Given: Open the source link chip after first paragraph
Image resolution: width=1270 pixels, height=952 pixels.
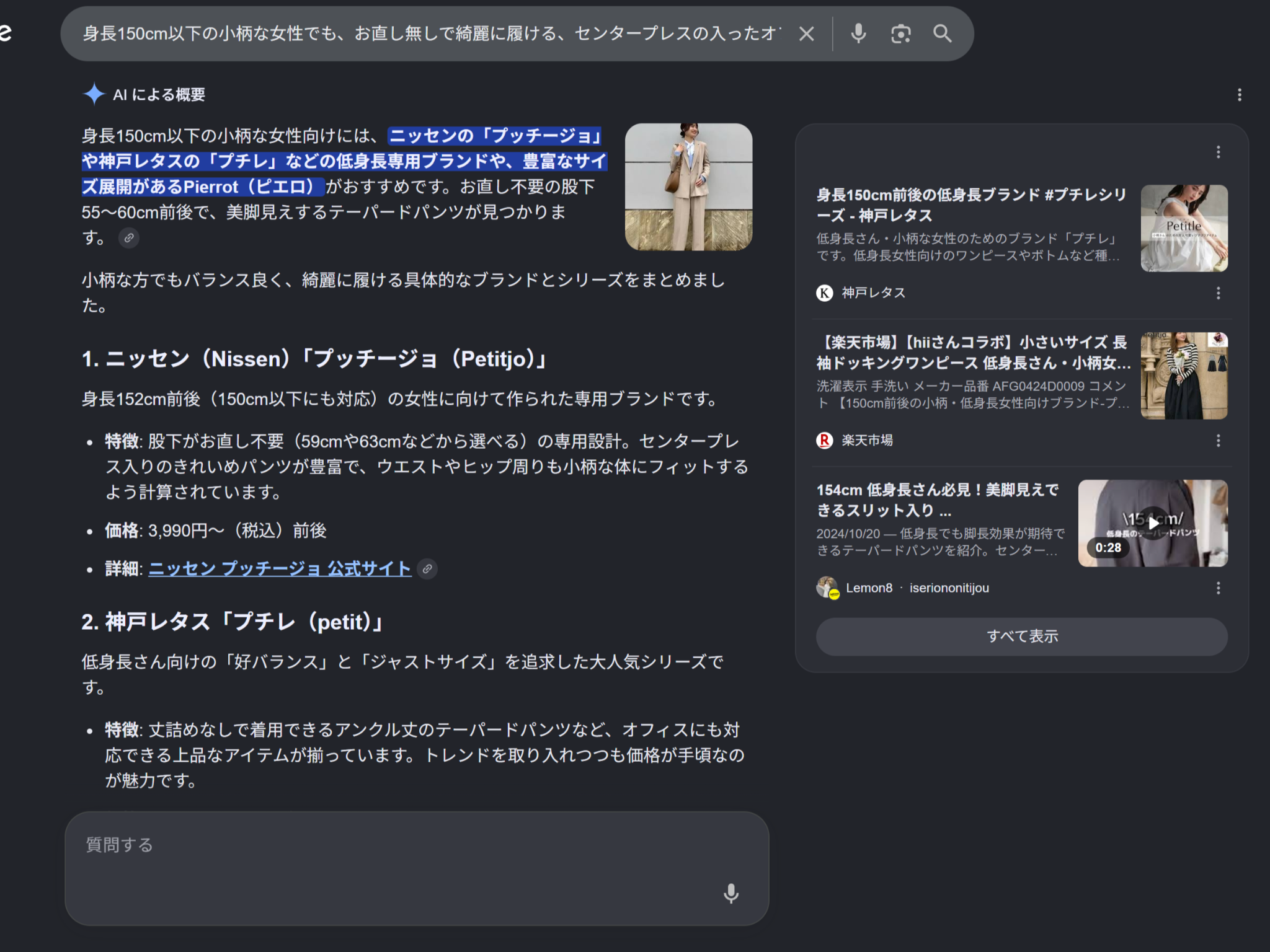Looking at the screenshot, I should [x=129, y=238].
